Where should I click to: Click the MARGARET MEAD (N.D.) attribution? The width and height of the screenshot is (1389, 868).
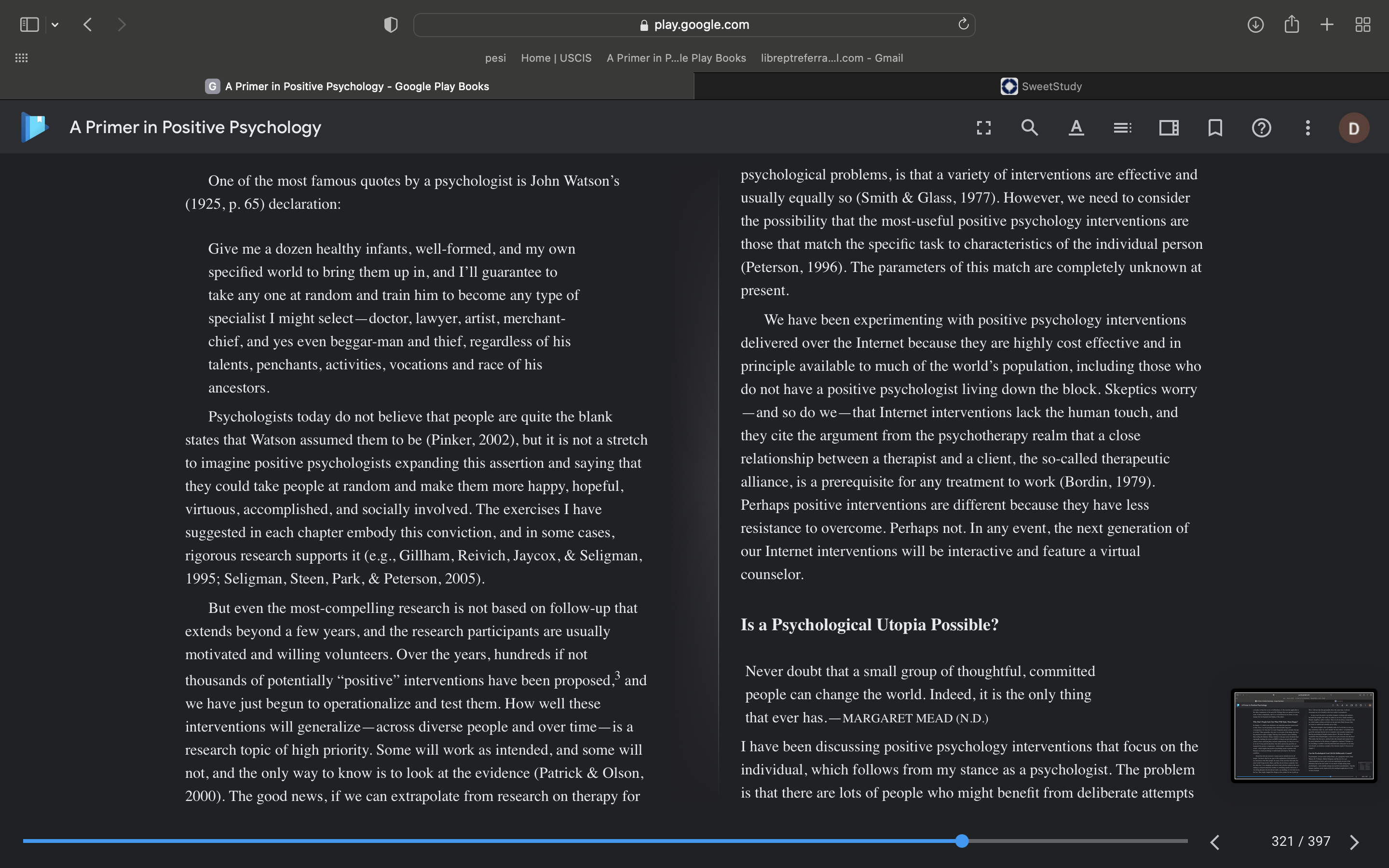pos(915,718)
